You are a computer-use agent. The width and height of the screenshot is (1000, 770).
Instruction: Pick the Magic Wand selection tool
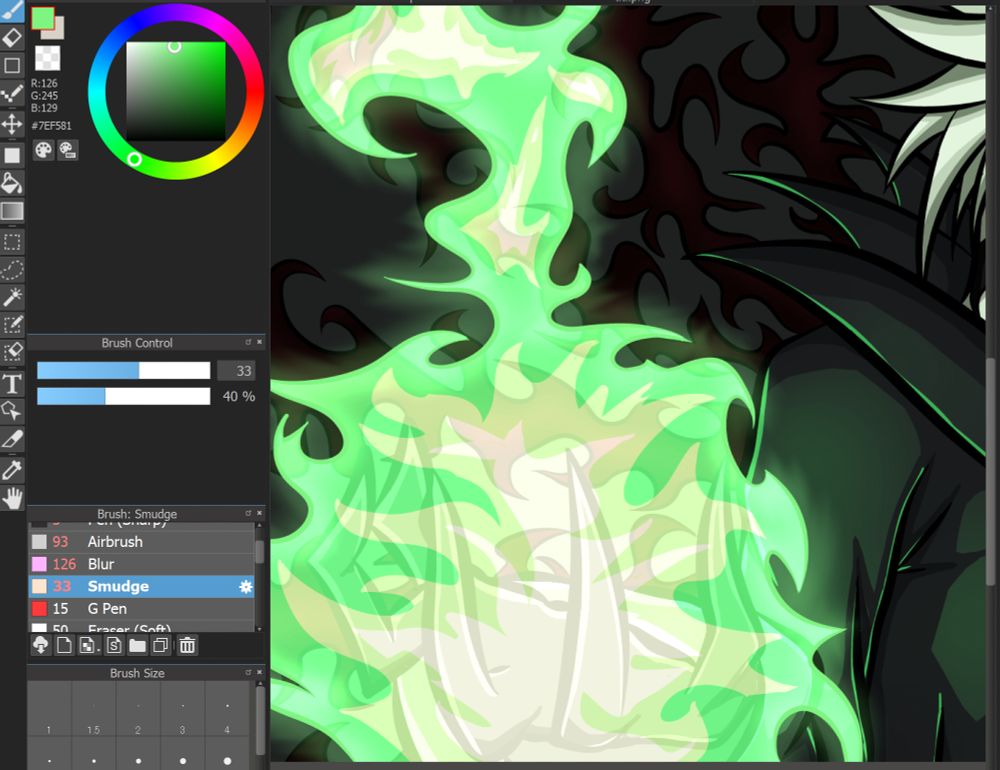click(x=13, y=295)
